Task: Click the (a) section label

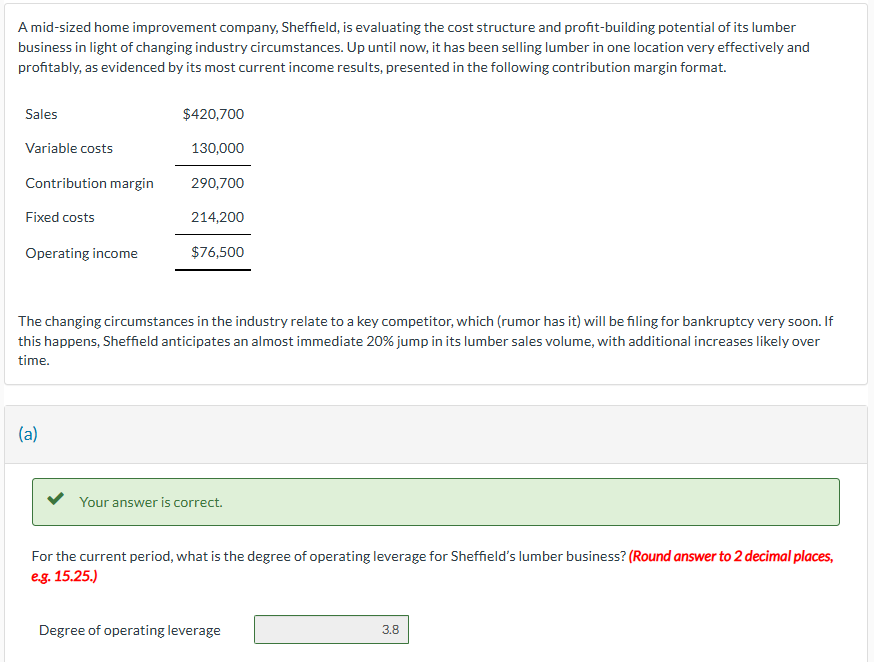Action: coord(28,434)
